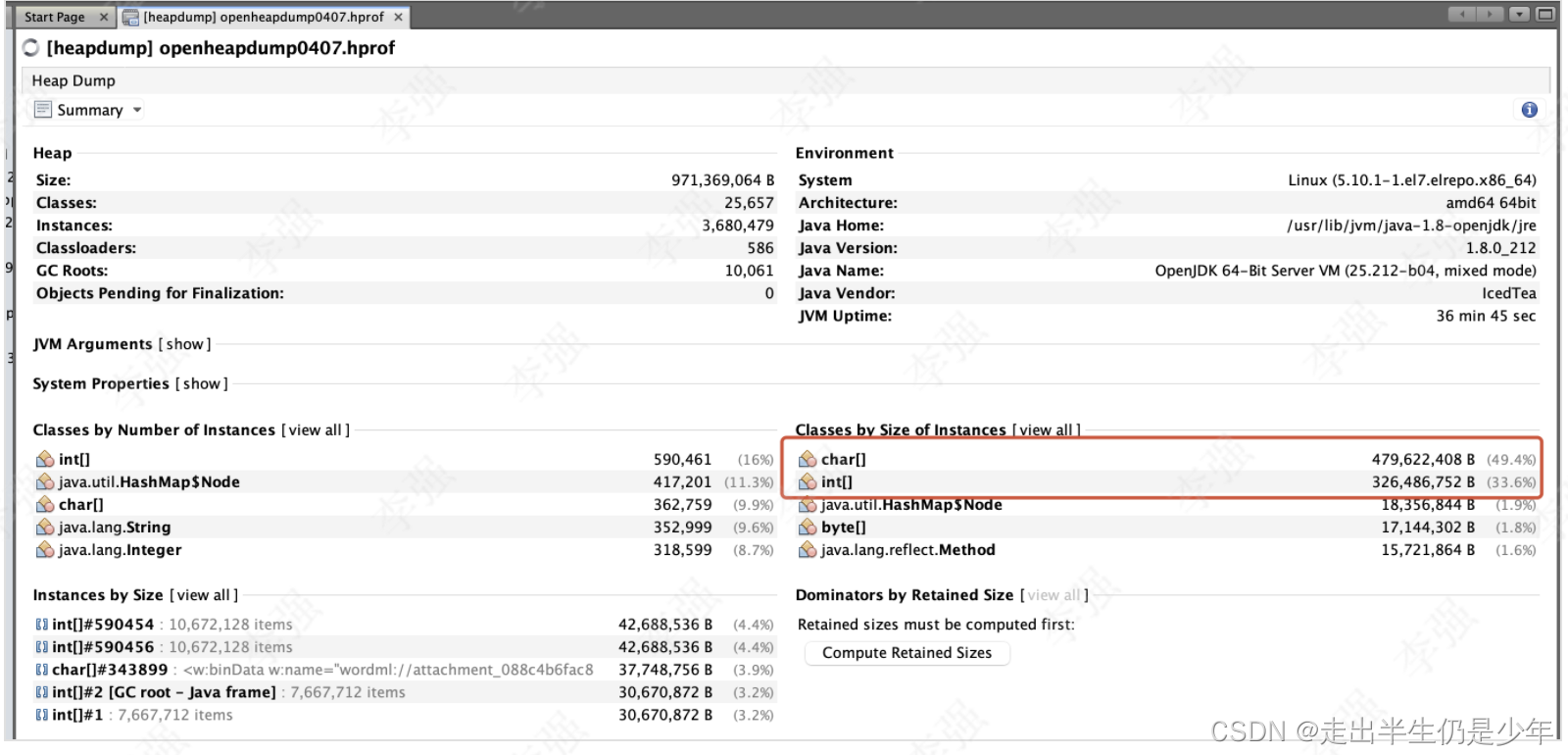View all classes by size of instances
The height and width of the screenshot is (755, 1568).
pos(1047,430)
